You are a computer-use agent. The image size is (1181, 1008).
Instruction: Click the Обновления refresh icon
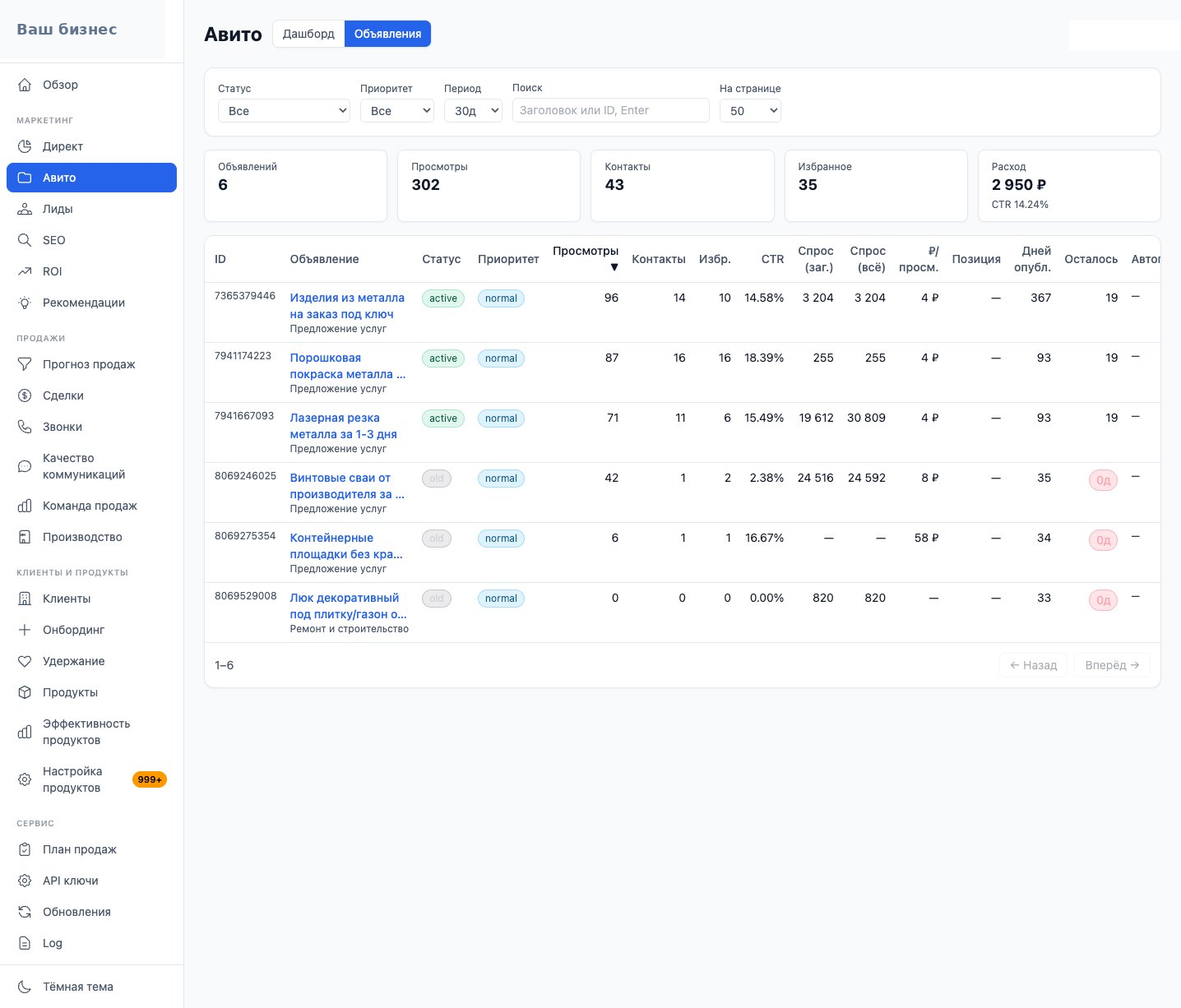25,912
